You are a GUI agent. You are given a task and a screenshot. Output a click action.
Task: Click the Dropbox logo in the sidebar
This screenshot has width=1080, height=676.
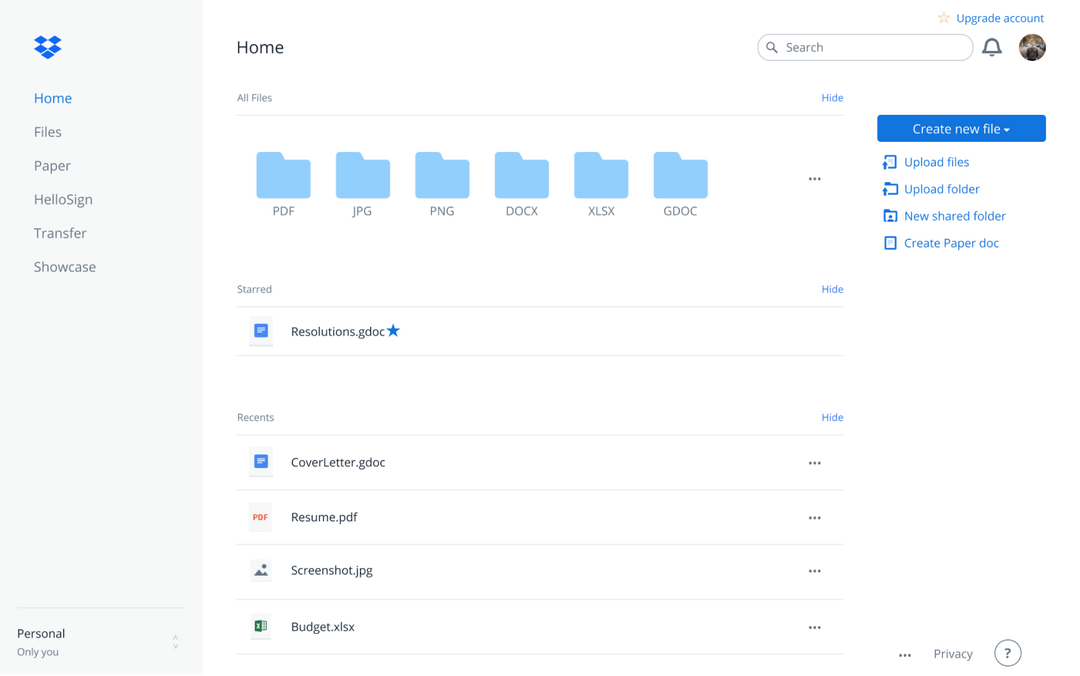click(x=47, y=47)
